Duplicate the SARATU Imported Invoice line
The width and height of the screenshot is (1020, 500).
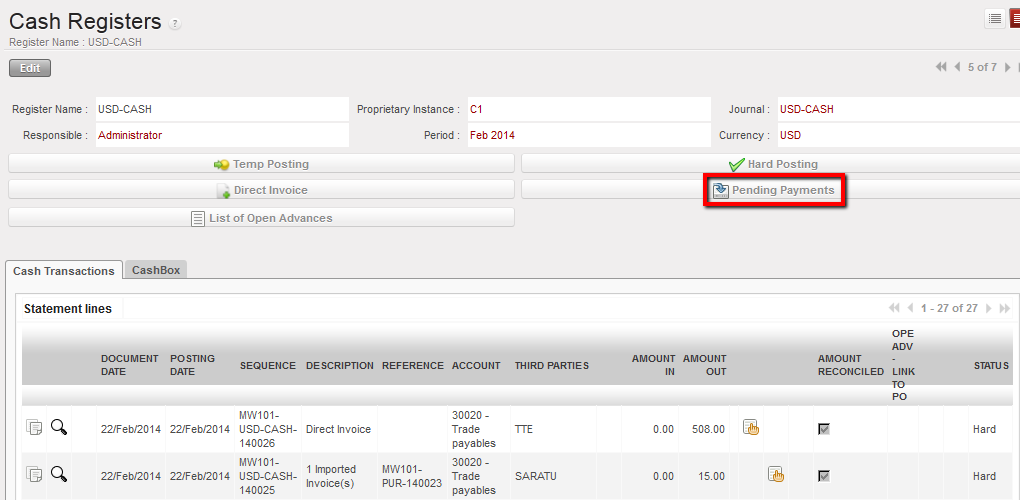pos(34,475)
